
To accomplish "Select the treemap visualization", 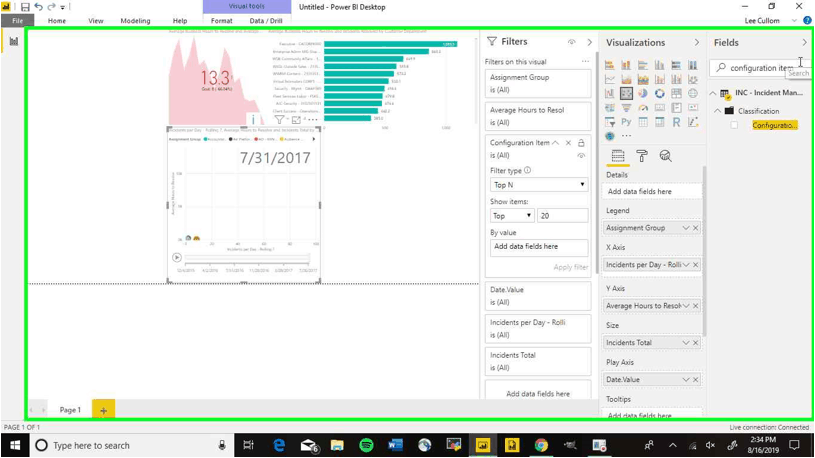I will pos(676,94).
